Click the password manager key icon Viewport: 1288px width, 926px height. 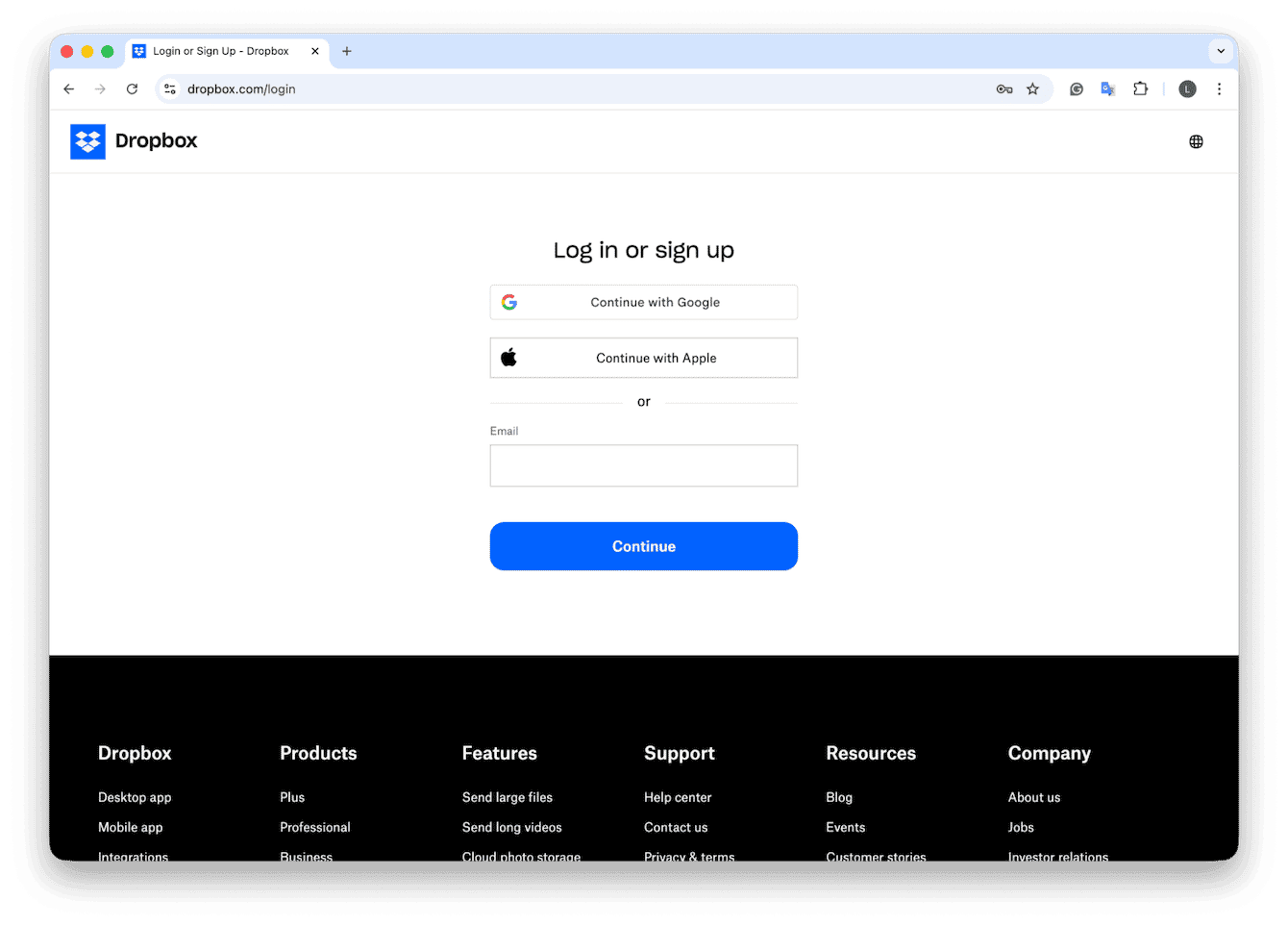click(1004, 88)
